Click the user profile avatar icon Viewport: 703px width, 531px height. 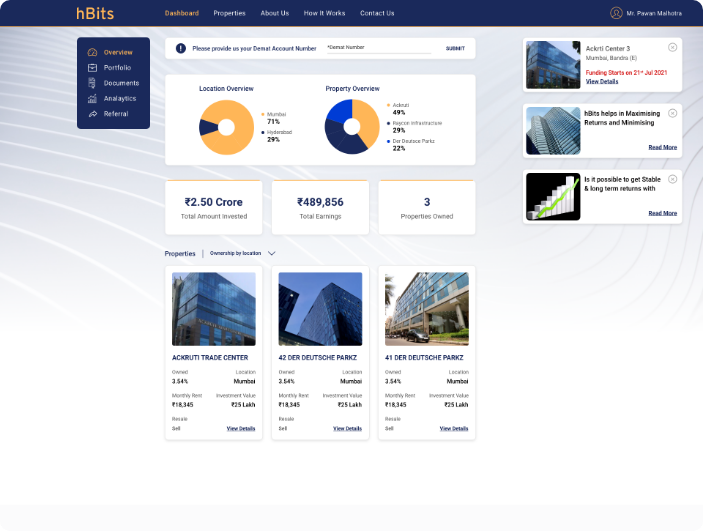[x=616, y=13]
